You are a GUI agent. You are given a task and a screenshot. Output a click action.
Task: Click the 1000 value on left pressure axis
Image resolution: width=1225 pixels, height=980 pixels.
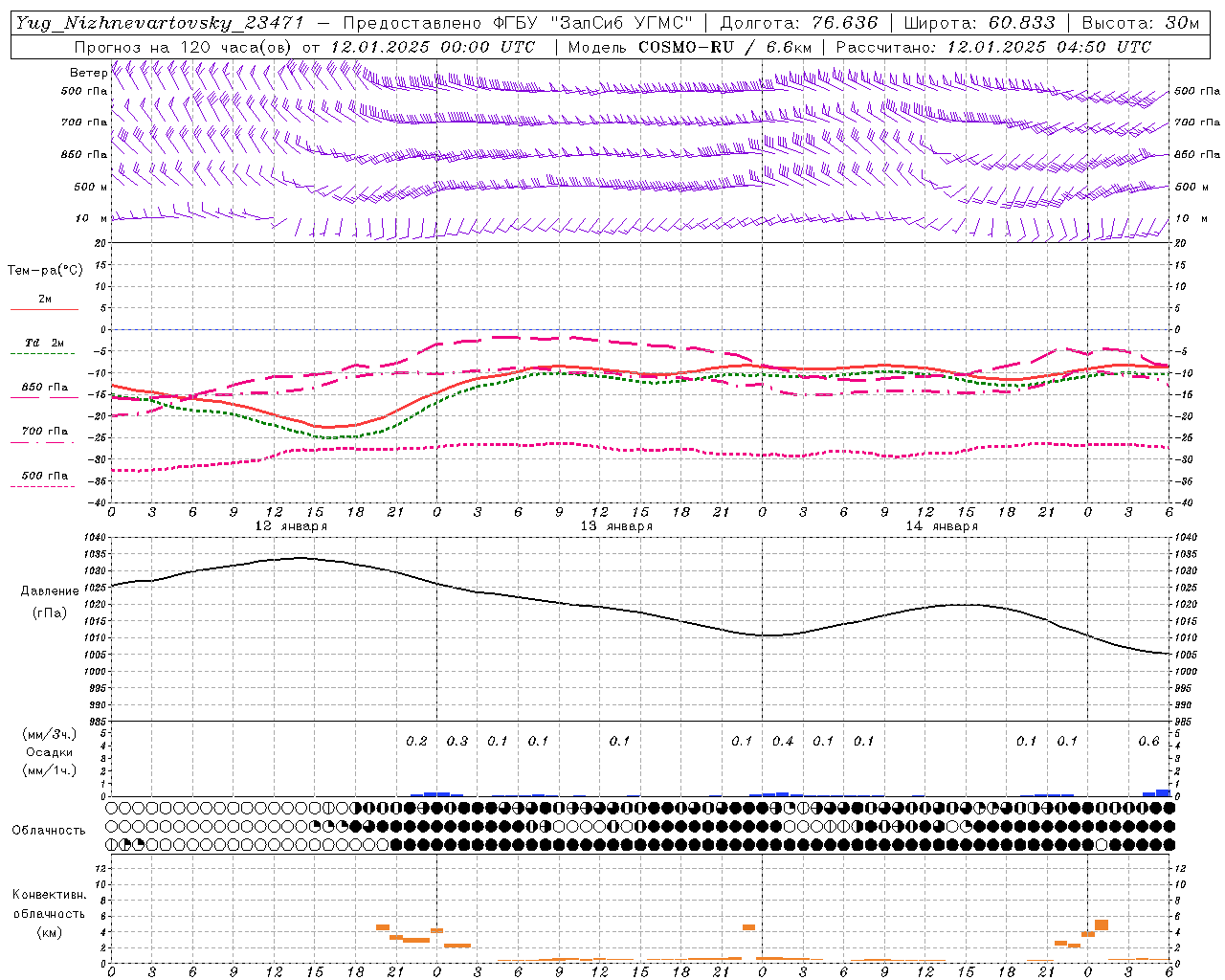click(x=97, y=672)
